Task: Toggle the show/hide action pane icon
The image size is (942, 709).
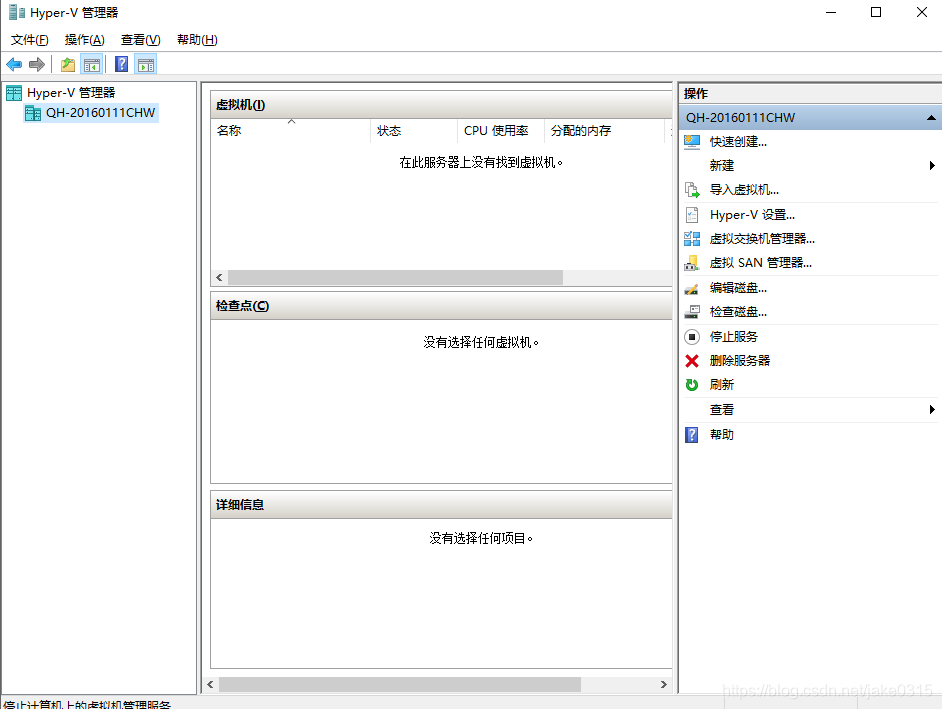Action: click(x=146, y=64)
